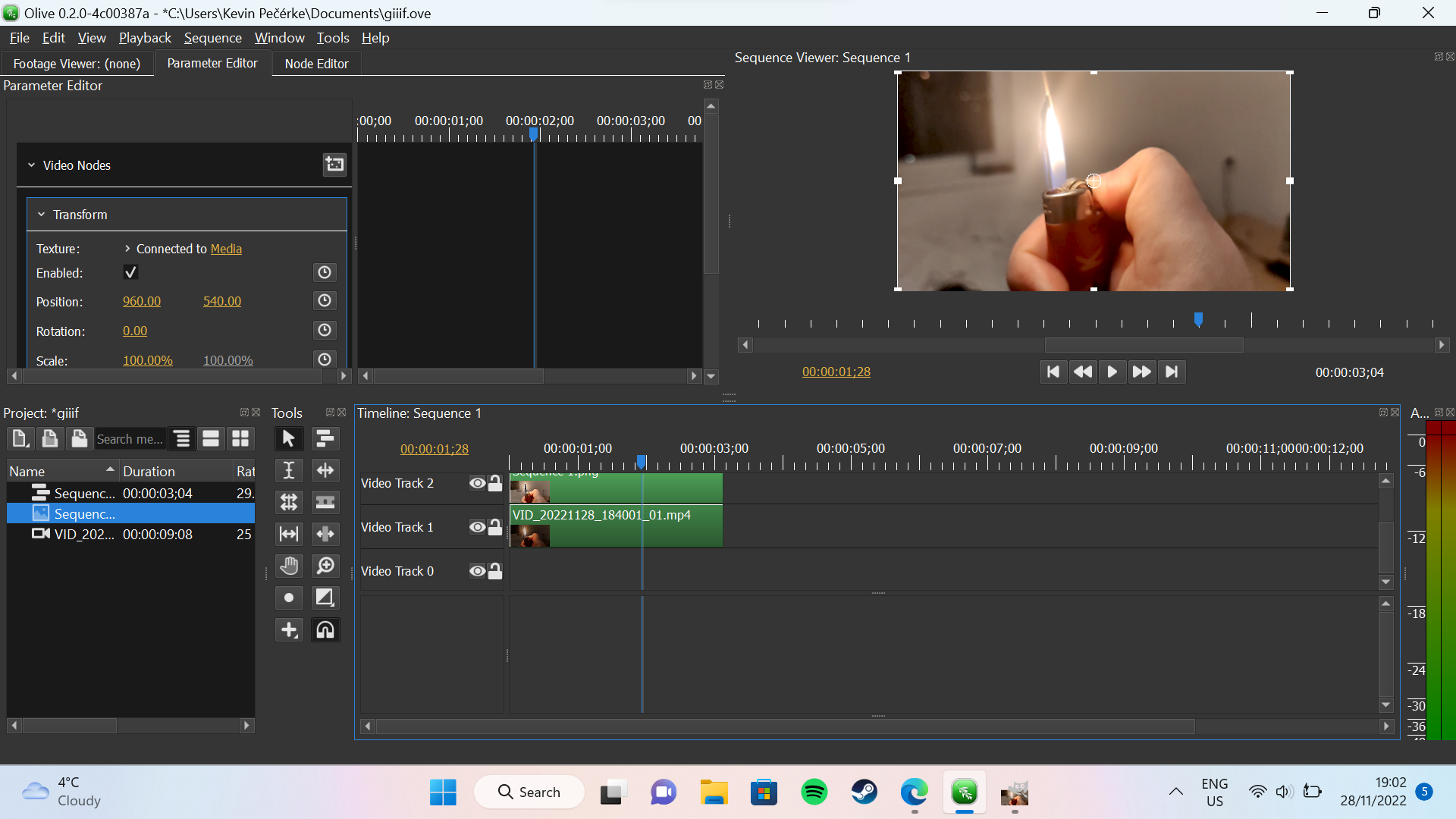Open the Tools menu
This screenshot has height=819, width=1456.
click(333, 38)
